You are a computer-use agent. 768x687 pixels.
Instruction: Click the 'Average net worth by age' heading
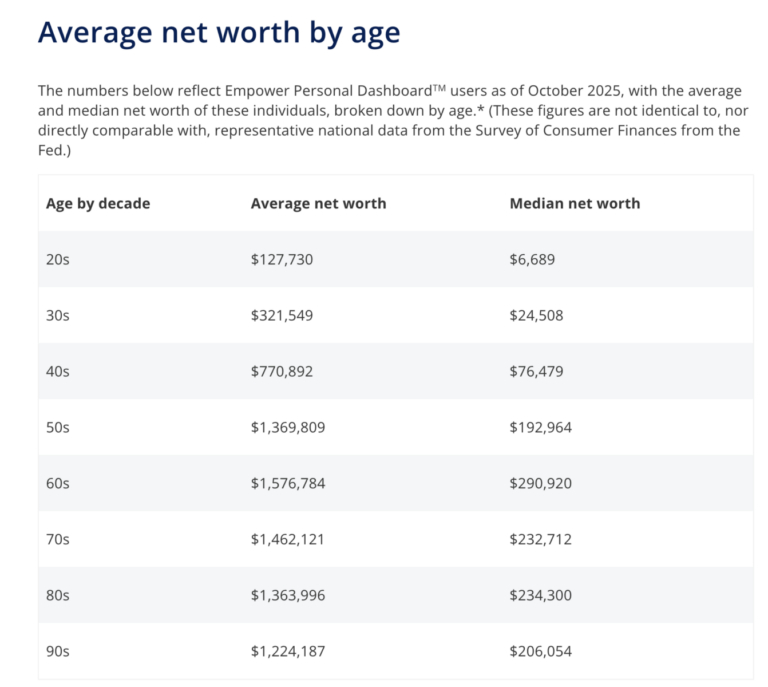pyautogui.click(x=218, y=32)
